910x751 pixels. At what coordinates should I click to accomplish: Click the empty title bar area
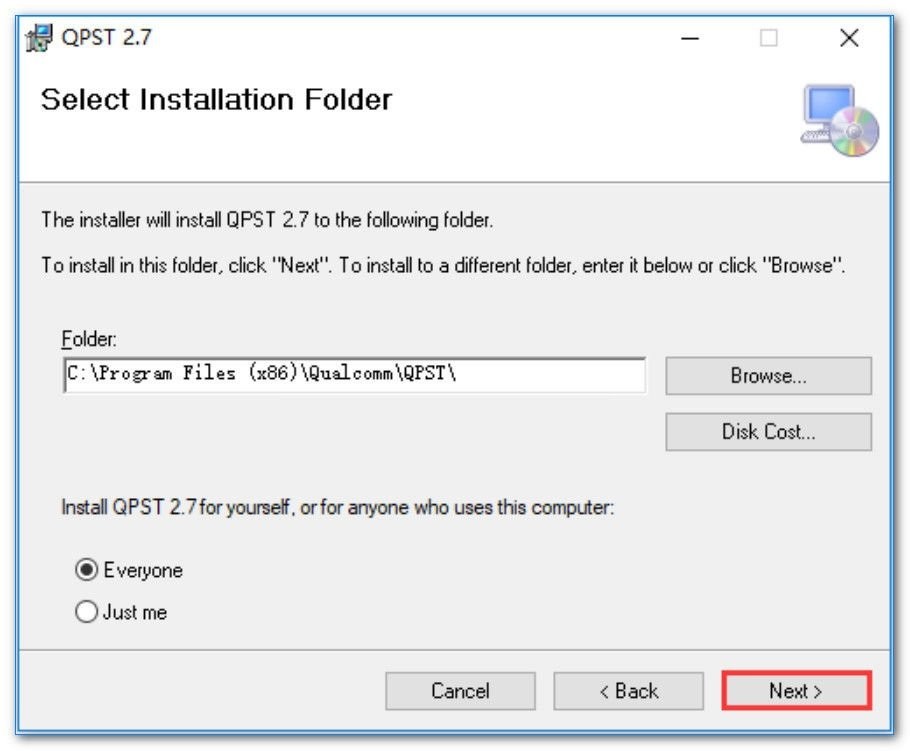click(x=406, y=38)
